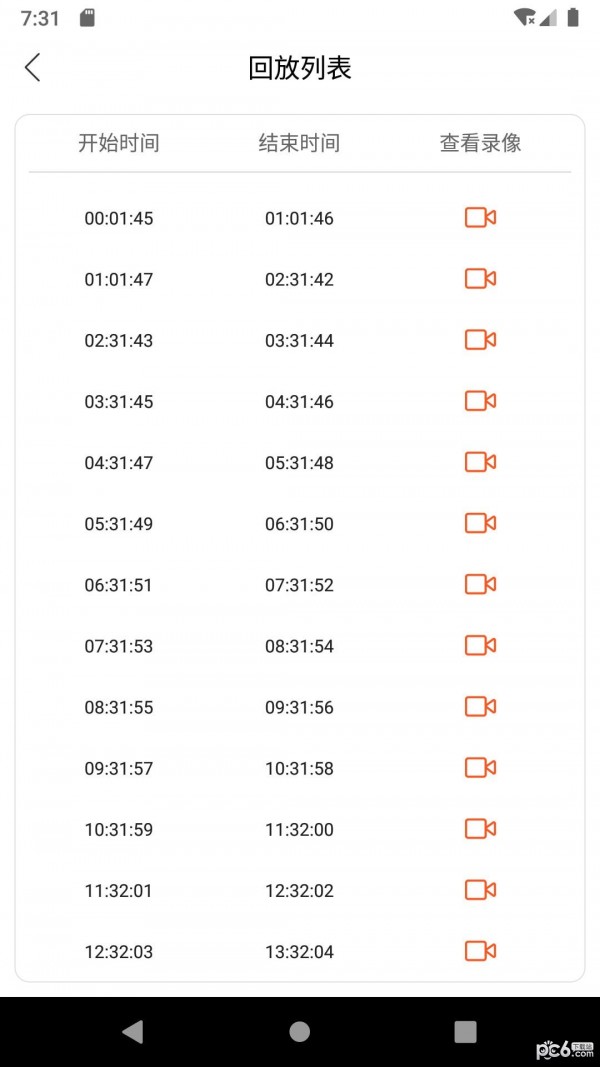Play recording ending at 07:31:52
Viewport: 600px width, 1067px height.
(x=480, y=584)
